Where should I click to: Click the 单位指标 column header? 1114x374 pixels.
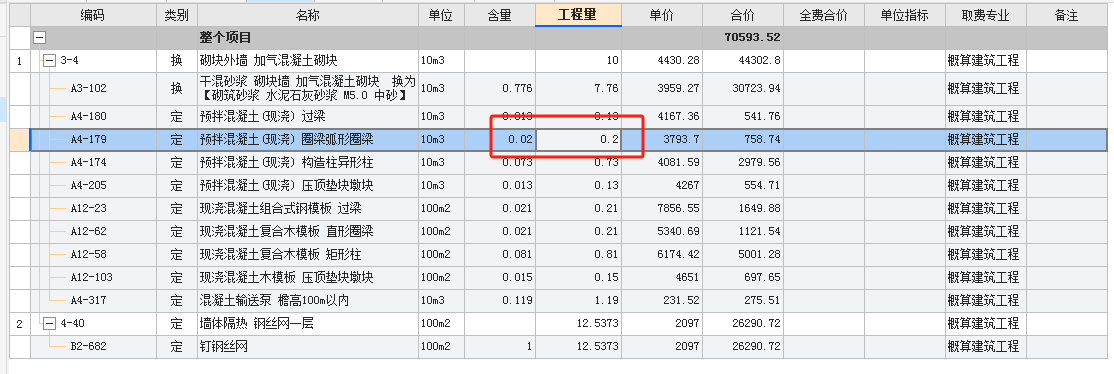tap(904, 15)
